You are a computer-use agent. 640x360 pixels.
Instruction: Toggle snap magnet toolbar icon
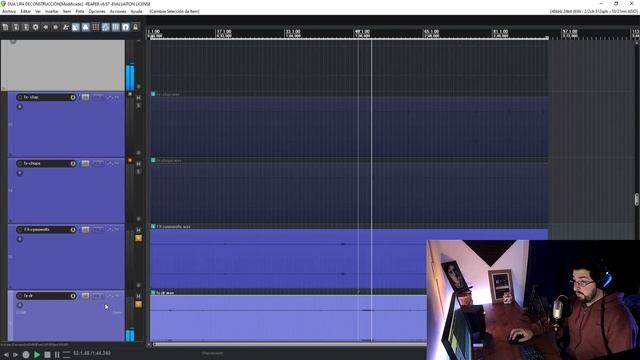(x=126, y=27)
